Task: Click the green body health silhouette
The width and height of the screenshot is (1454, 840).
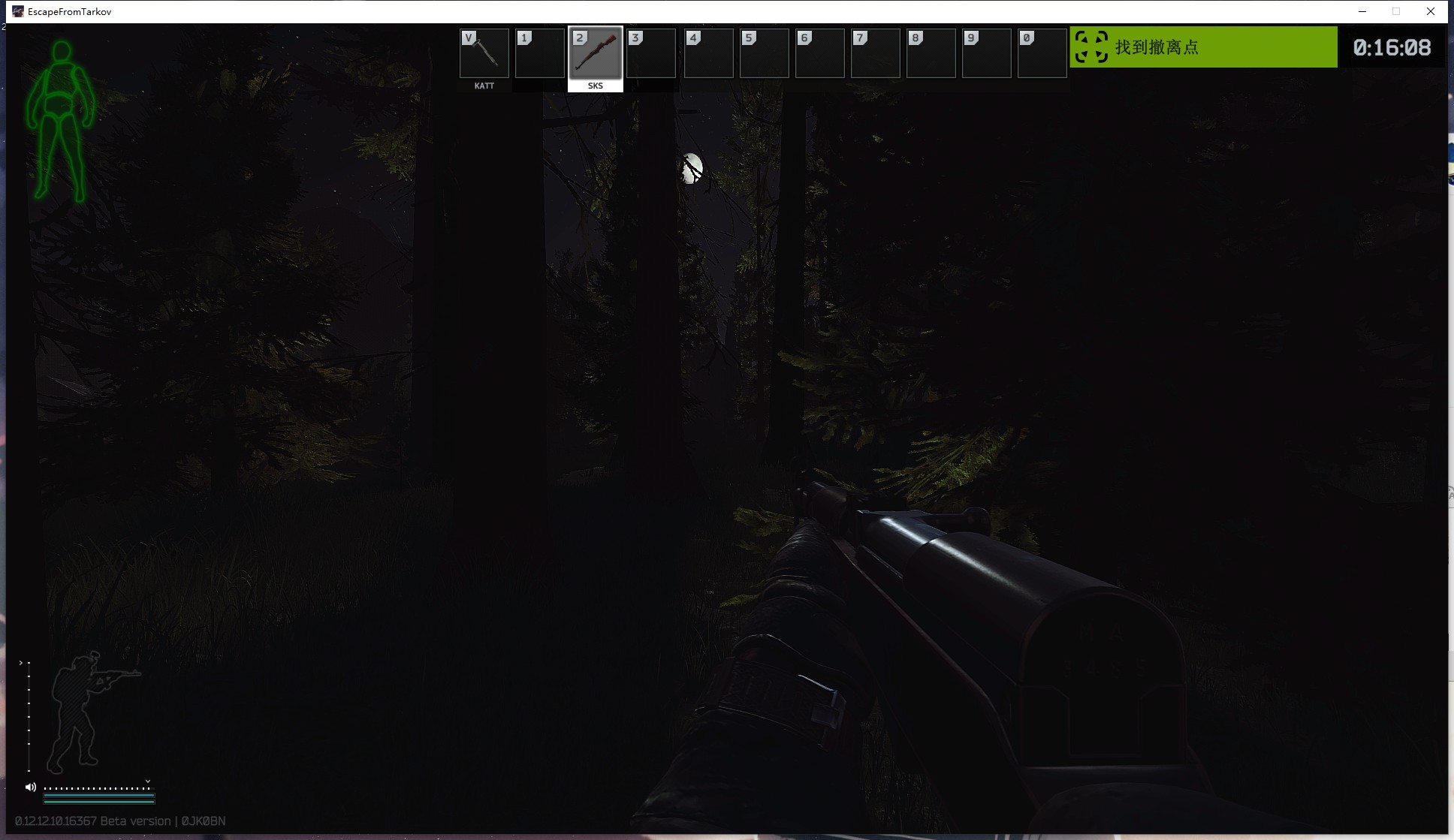Action: click(x=61, y=120)
